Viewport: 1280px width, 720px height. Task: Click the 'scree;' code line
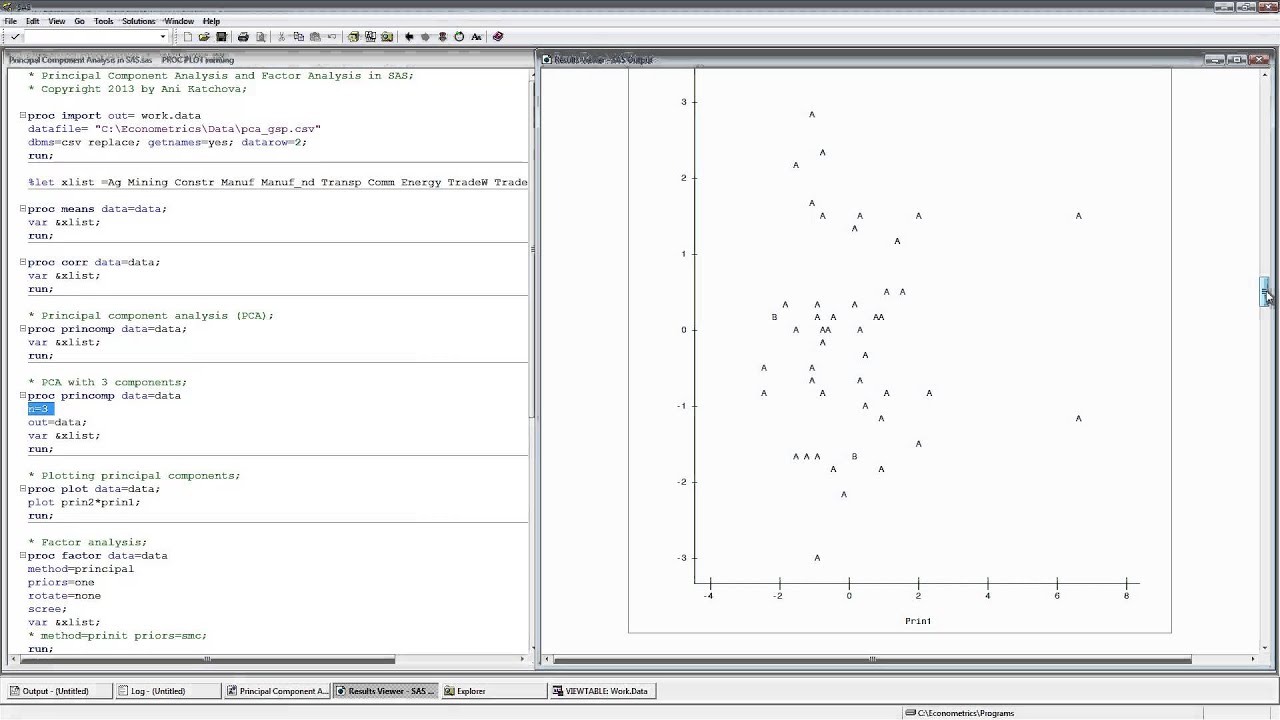[x=47, y=609]
